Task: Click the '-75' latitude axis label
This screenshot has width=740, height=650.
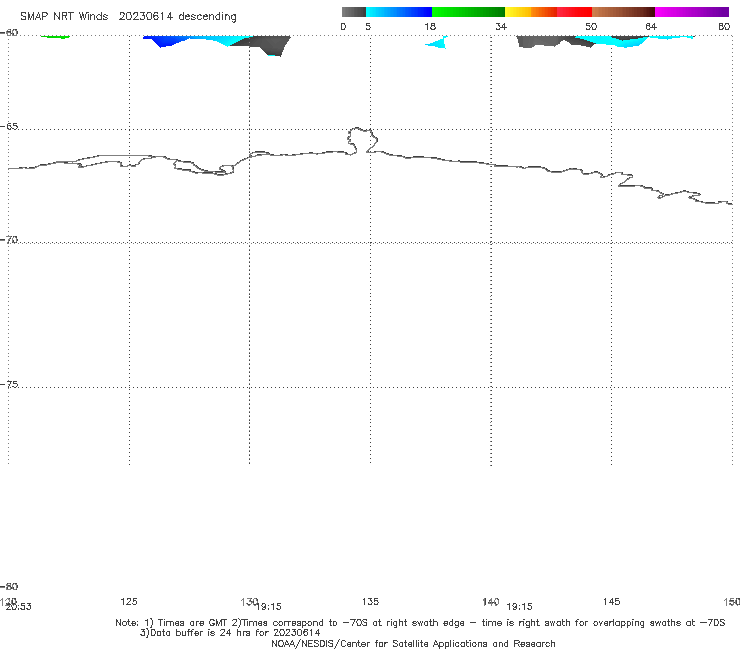Action: click(9, 384)
